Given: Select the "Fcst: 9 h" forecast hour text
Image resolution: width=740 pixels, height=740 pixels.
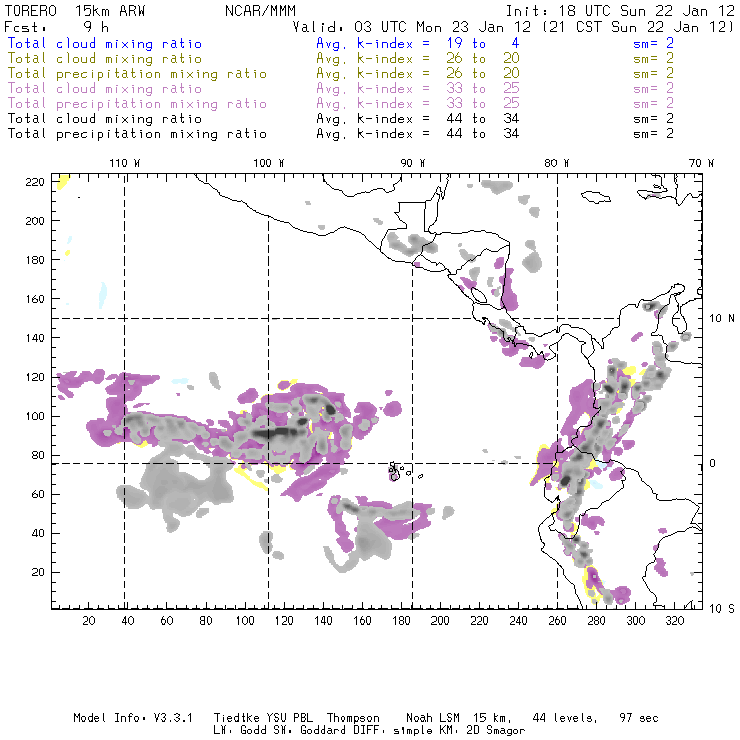Looking at the screenshot, I should (x=57, y=27).
